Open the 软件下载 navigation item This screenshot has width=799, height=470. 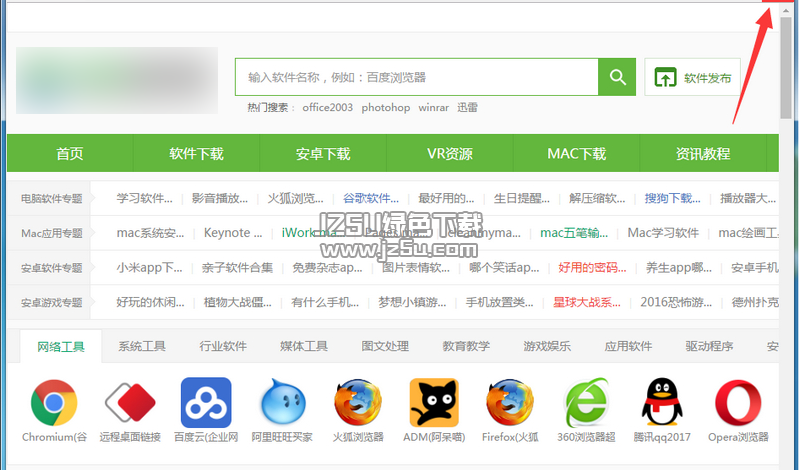coord(196,153)
